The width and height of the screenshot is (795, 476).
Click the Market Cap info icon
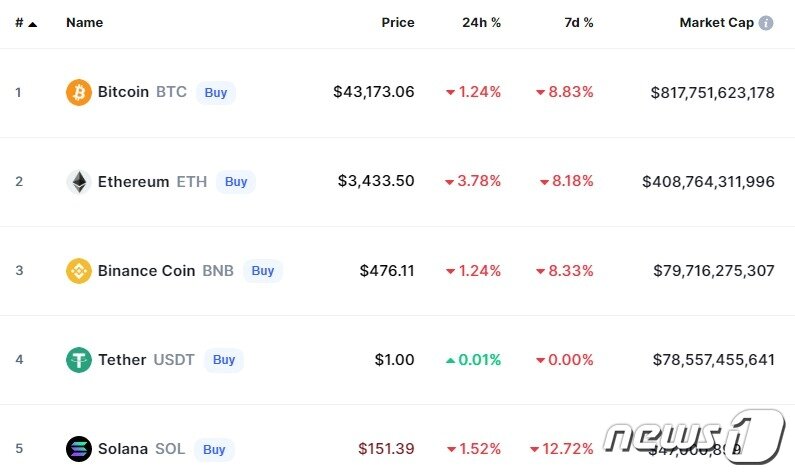click(x=766, y=23)
